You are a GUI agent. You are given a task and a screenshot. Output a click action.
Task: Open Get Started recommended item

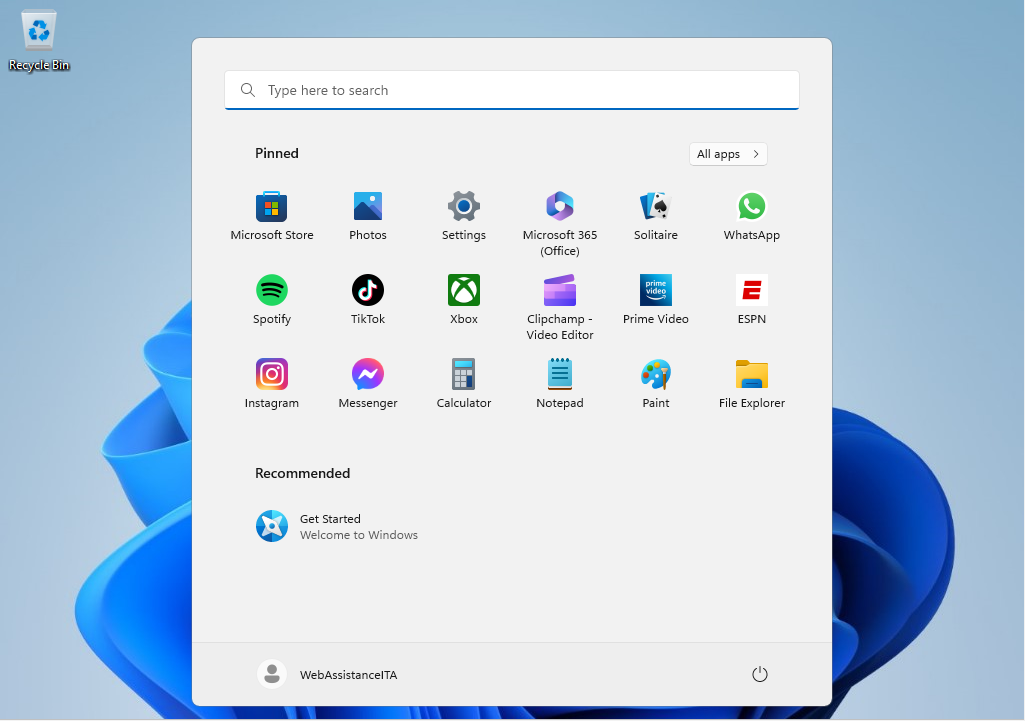[x=337, y=526]
